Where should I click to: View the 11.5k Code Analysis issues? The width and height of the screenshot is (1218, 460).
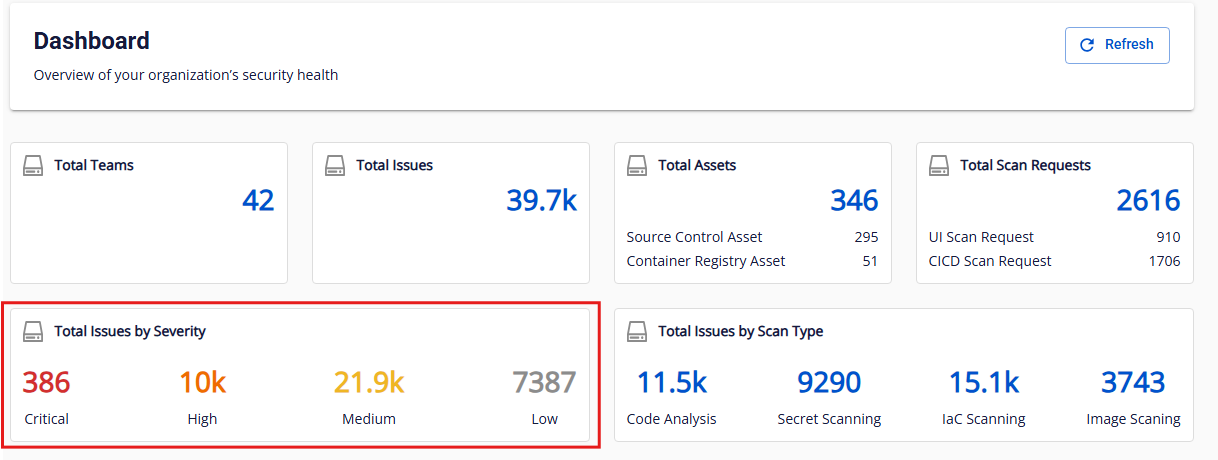[672, 383]
